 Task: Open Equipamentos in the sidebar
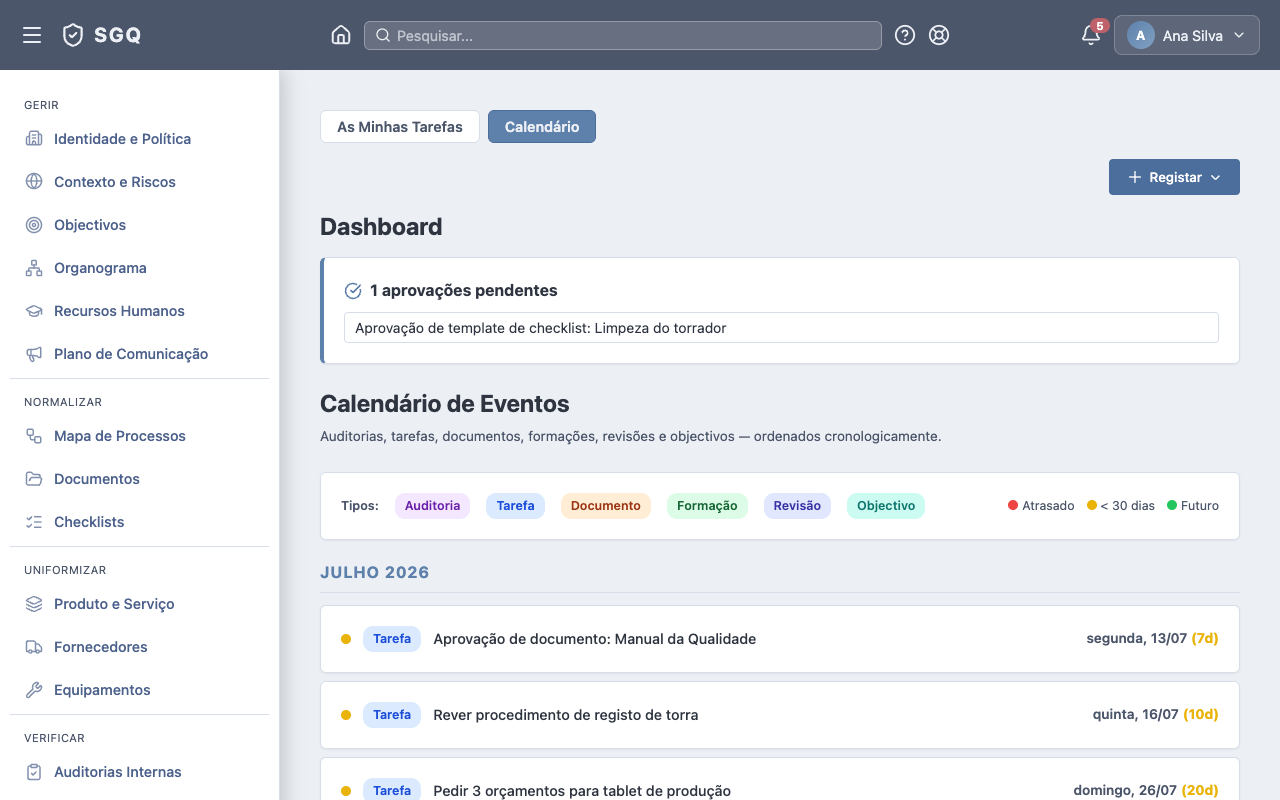(140, 690)
